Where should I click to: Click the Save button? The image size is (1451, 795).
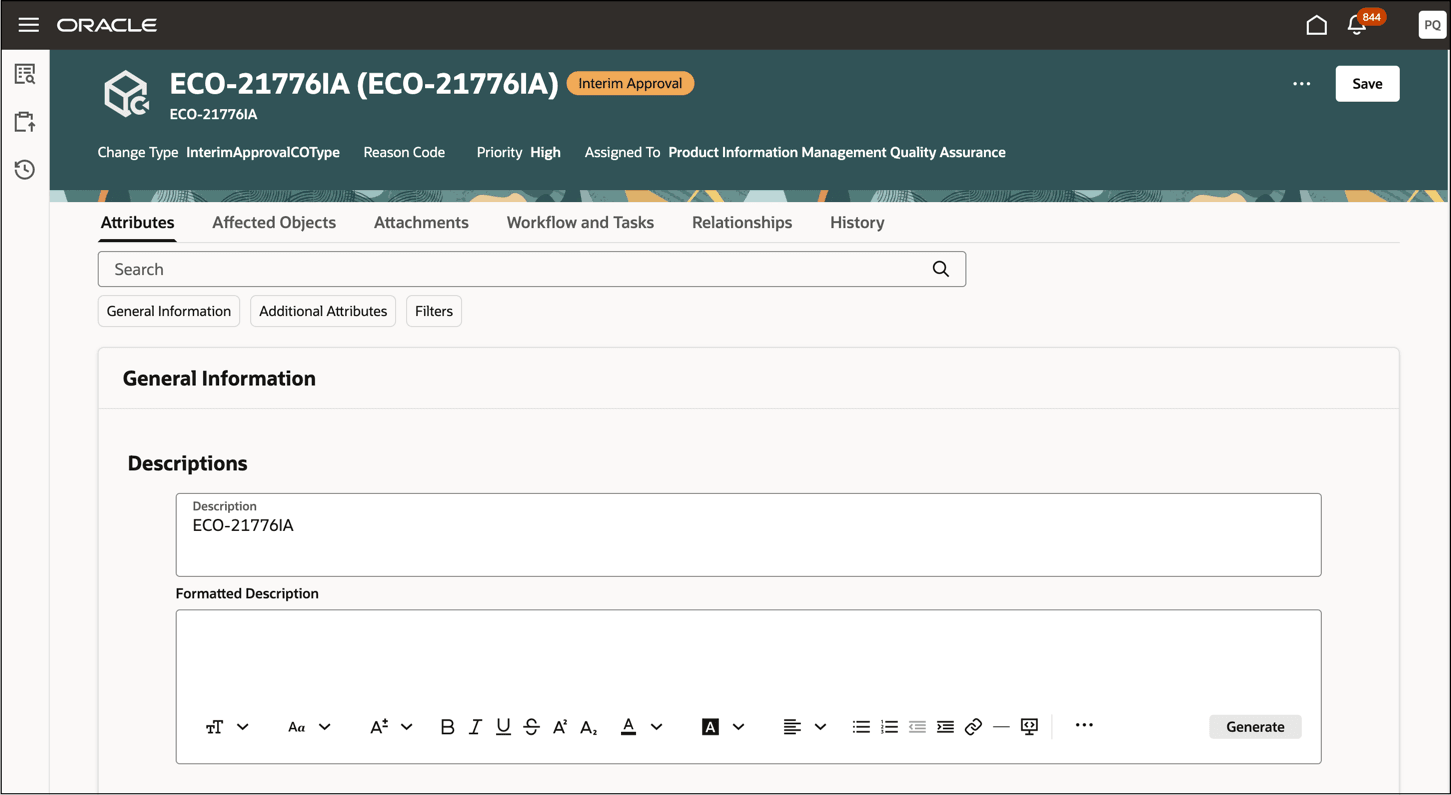pyautogui.click(x=1367, y=83)
